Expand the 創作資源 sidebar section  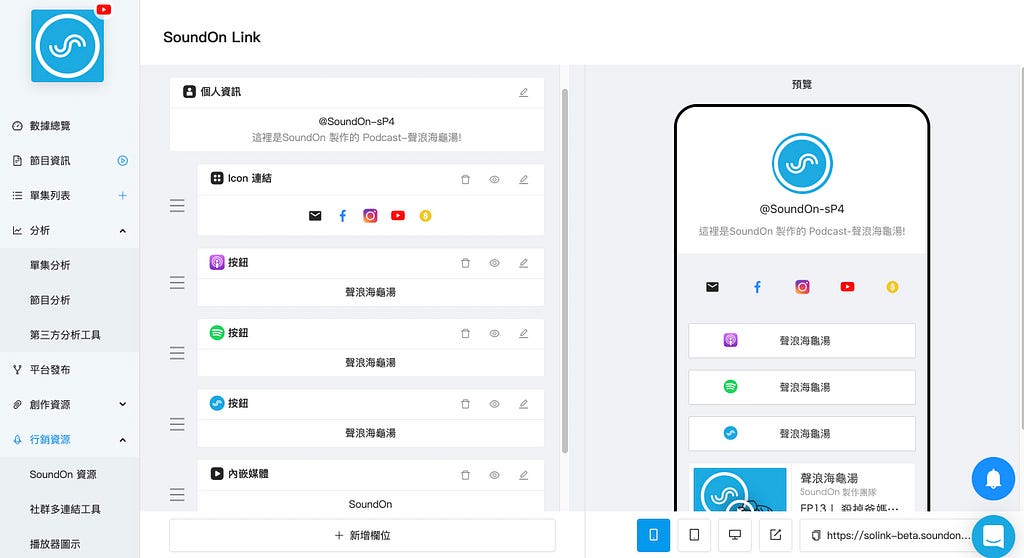click(x=123, y=404)
